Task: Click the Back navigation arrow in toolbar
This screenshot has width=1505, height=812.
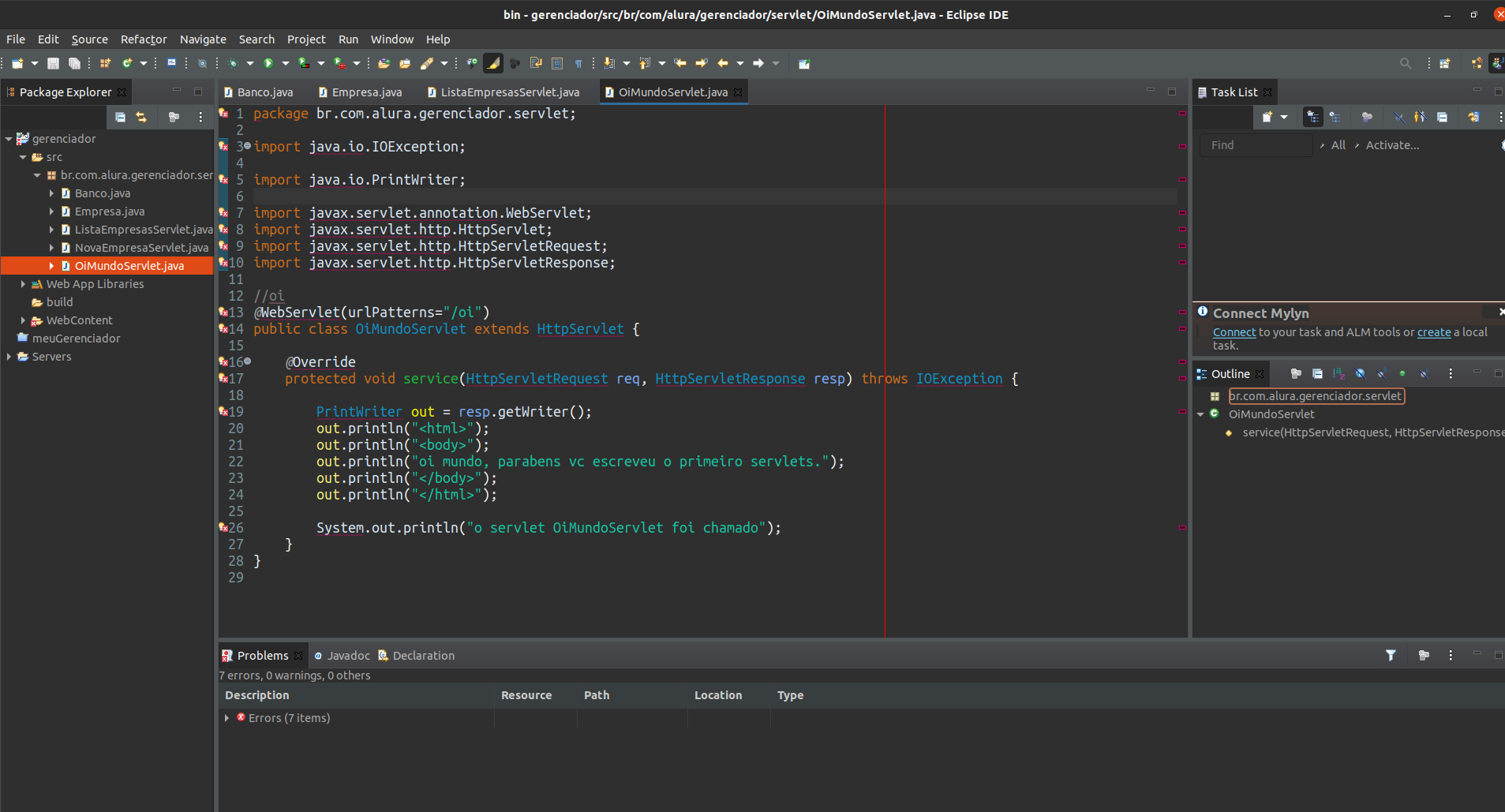Action: tap(723, 63)
